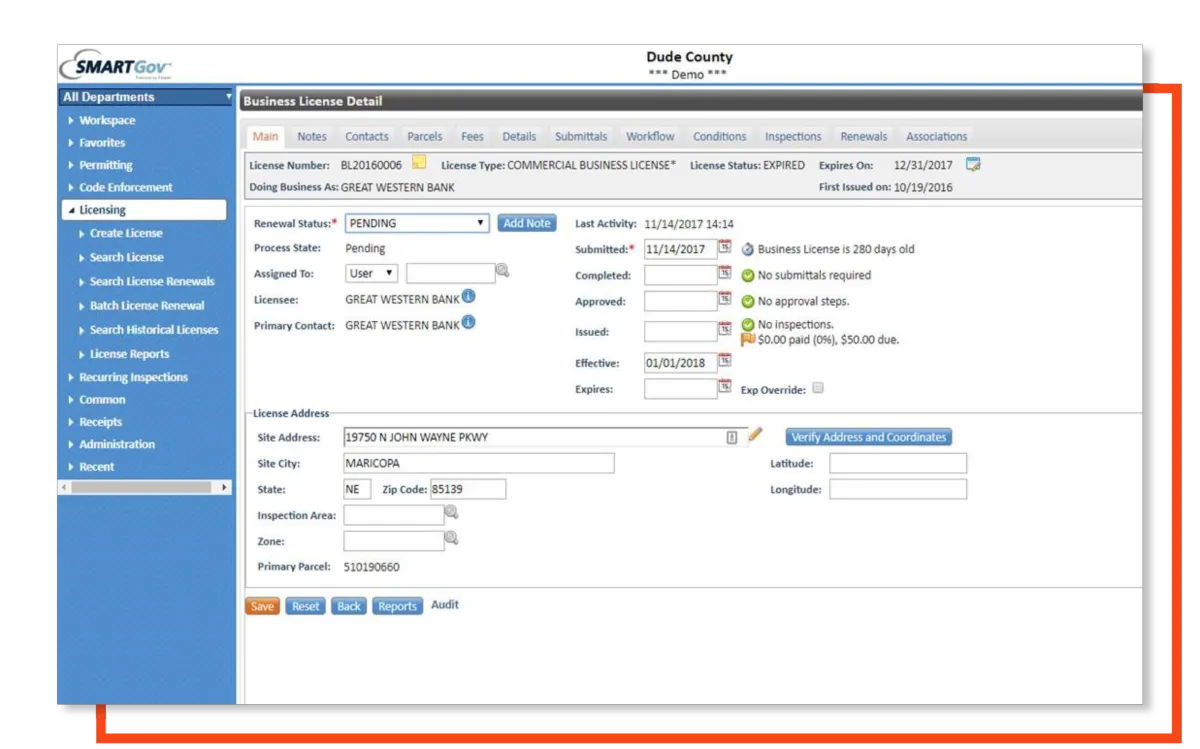Click the Reset button
This screenshot has height=749, width=1200.
[x=306, y=606]
